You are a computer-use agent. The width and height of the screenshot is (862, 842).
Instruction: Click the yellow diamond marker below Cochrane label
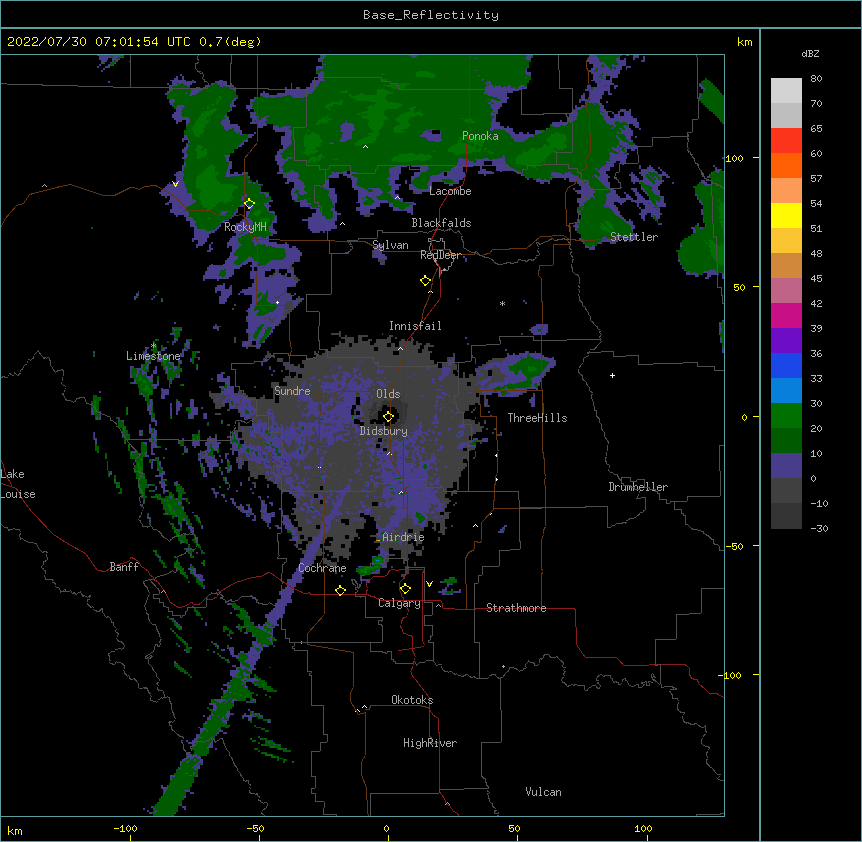pyautogui.click(x=340, y=590)
